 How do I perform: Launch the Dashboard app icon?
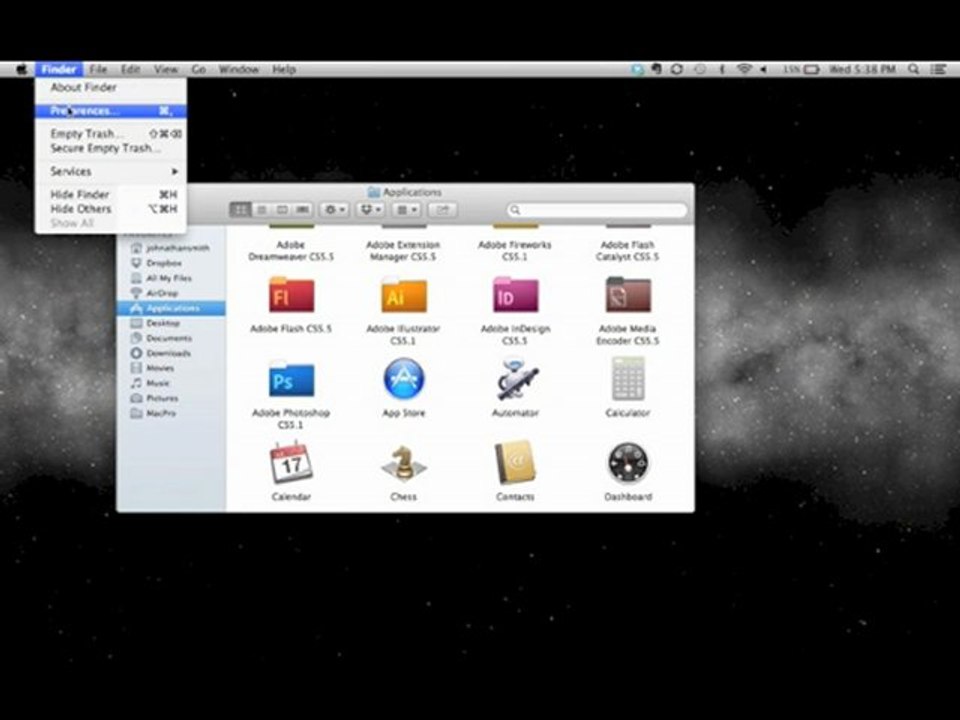pyautogui.click(x=628, y=463)
